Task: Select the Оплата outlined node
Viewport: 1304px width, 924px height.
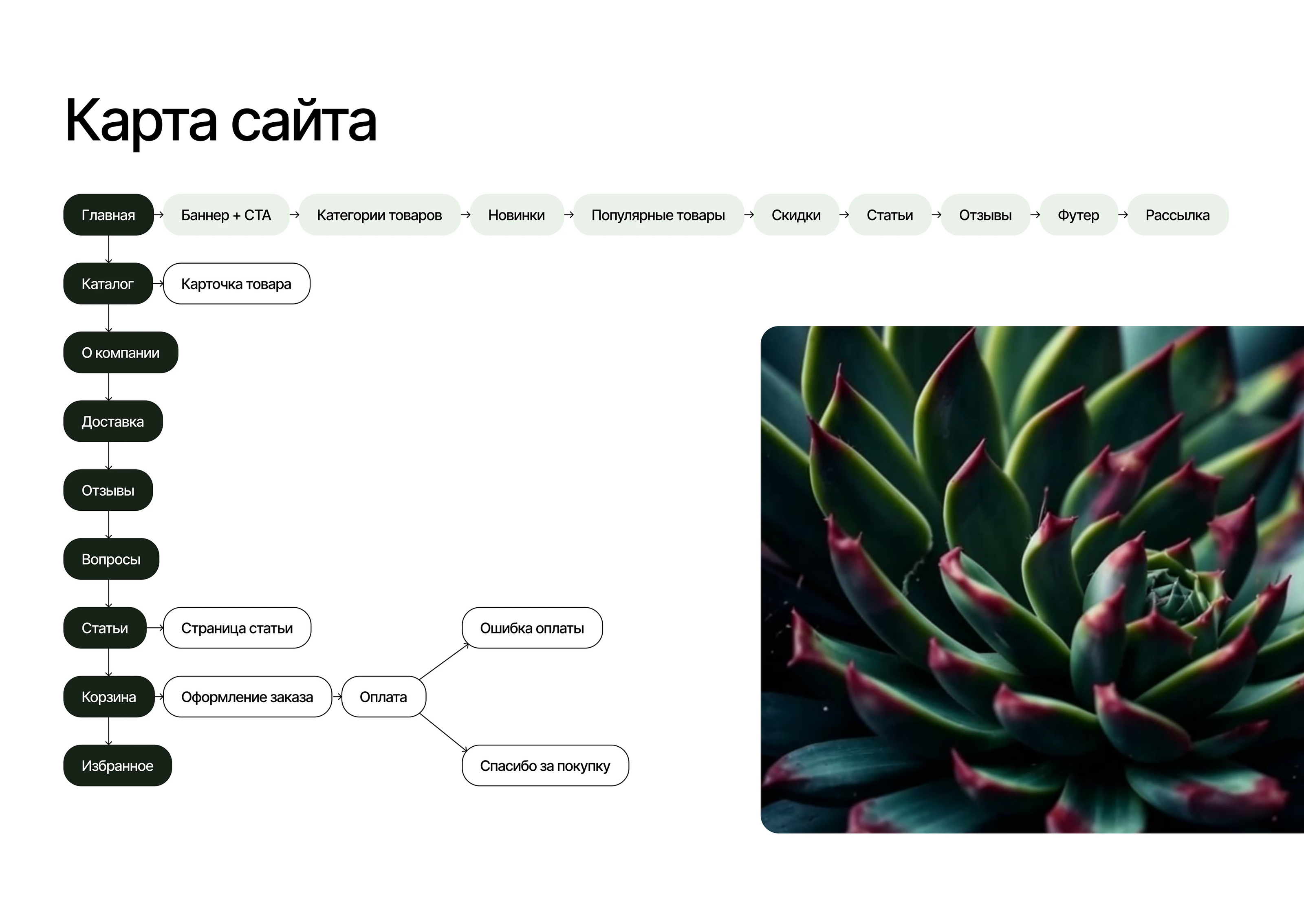Action: point(383,697)
